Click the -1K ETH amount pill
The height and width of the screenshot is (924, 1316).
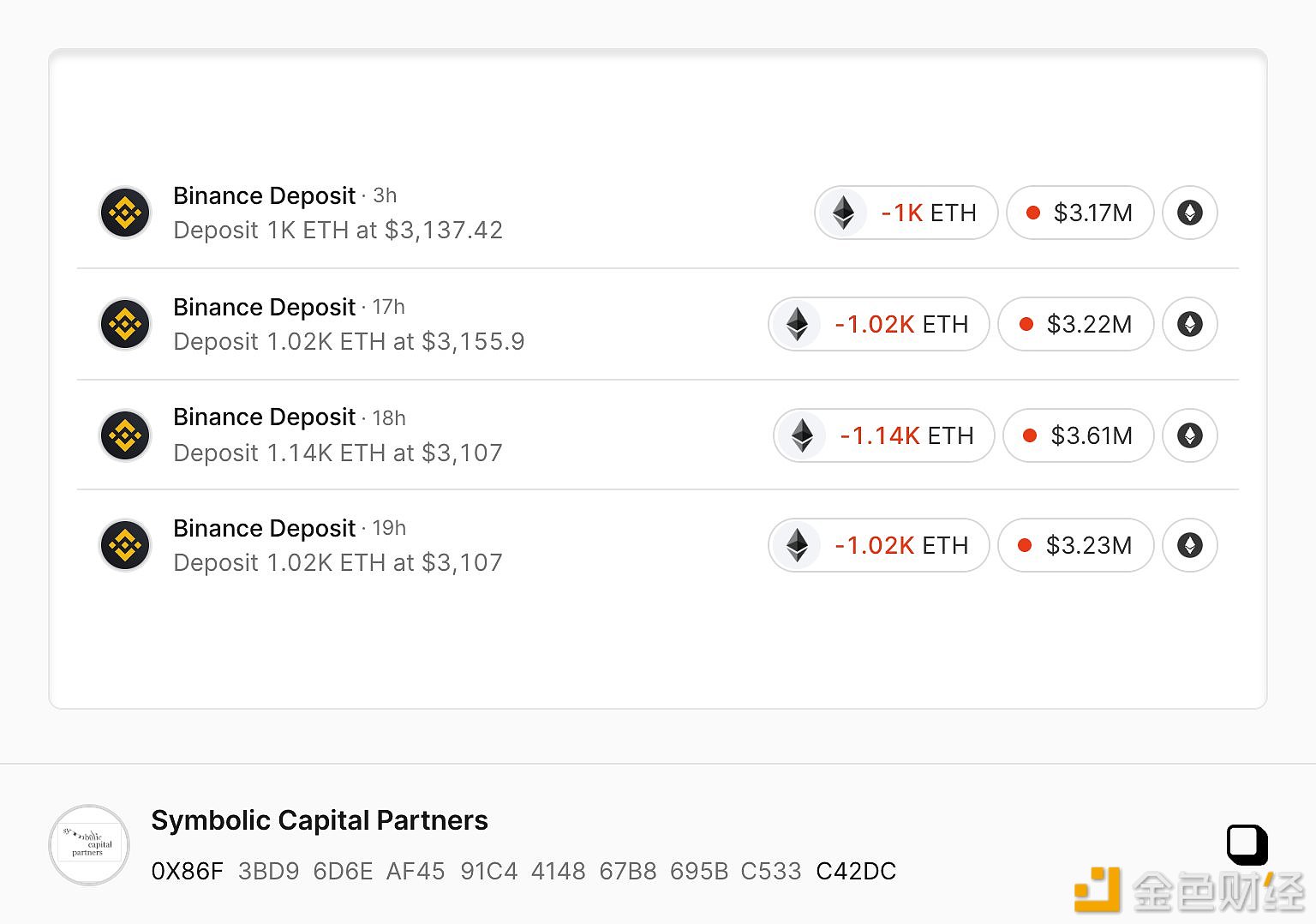click(906, 213)
